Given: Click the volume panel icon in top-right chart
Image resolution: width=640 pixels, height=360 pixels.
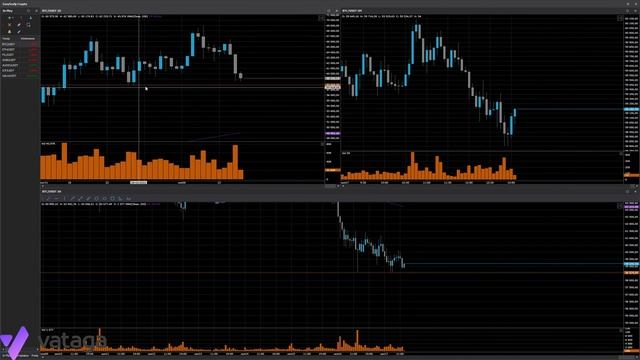Looking at the screenshot, I should click(x=621, y=153).
